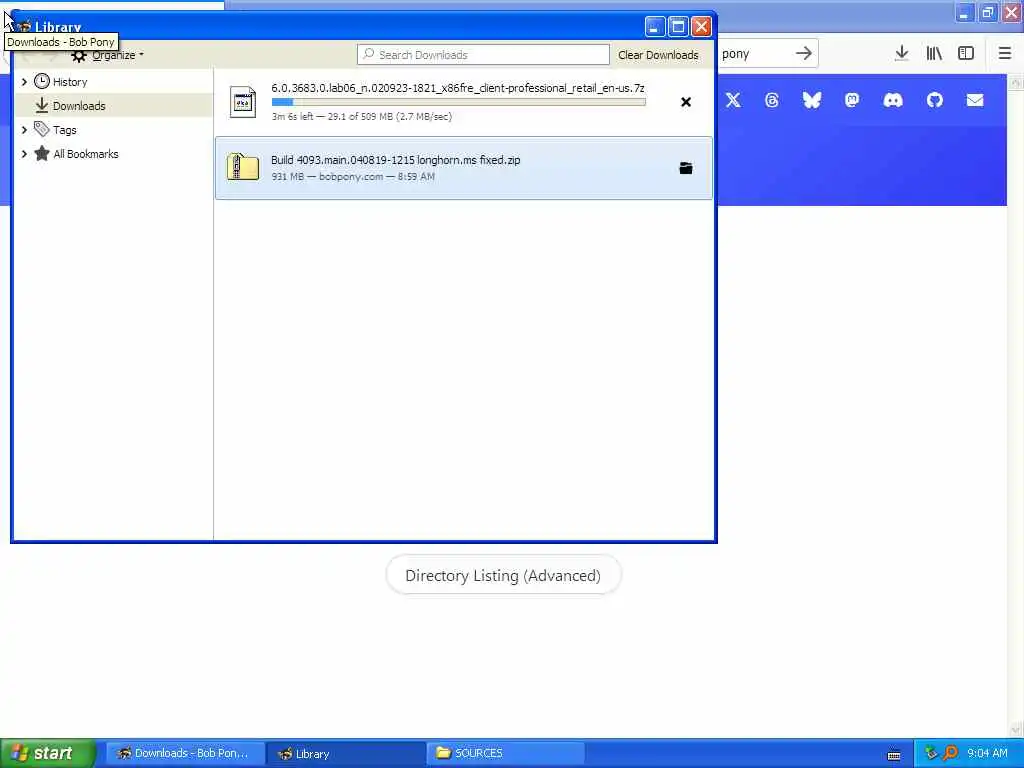Select All Bookmarks in the sidebar
This screenshot has width=1024, height=768.
click(x=114, y=154)
